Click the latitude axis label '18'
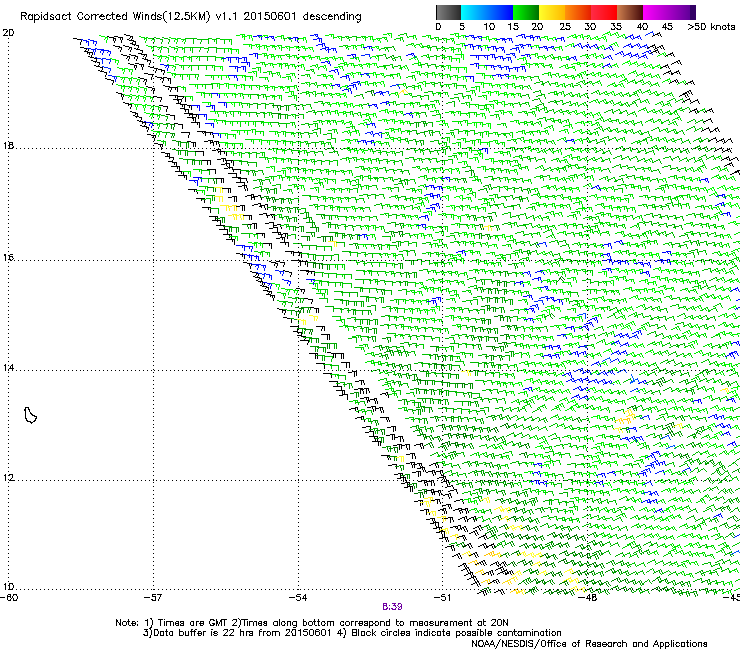The width and height of the screenshot is (740, 650). (x=8, y=146)
